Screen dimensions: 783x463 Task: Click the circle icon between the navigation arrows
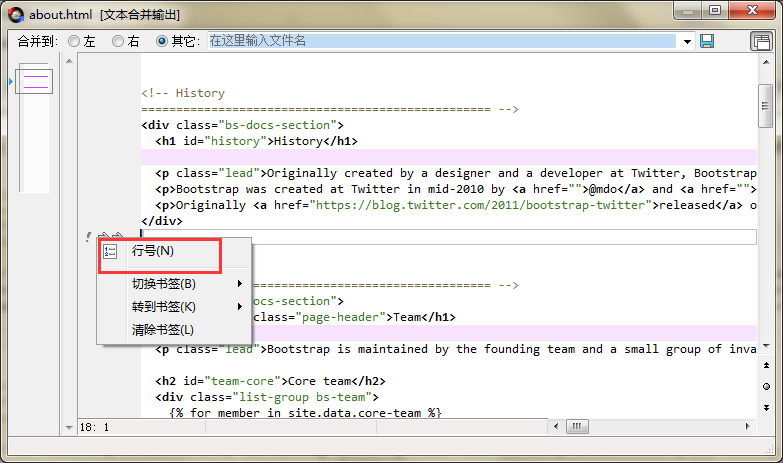click(766, 387)
